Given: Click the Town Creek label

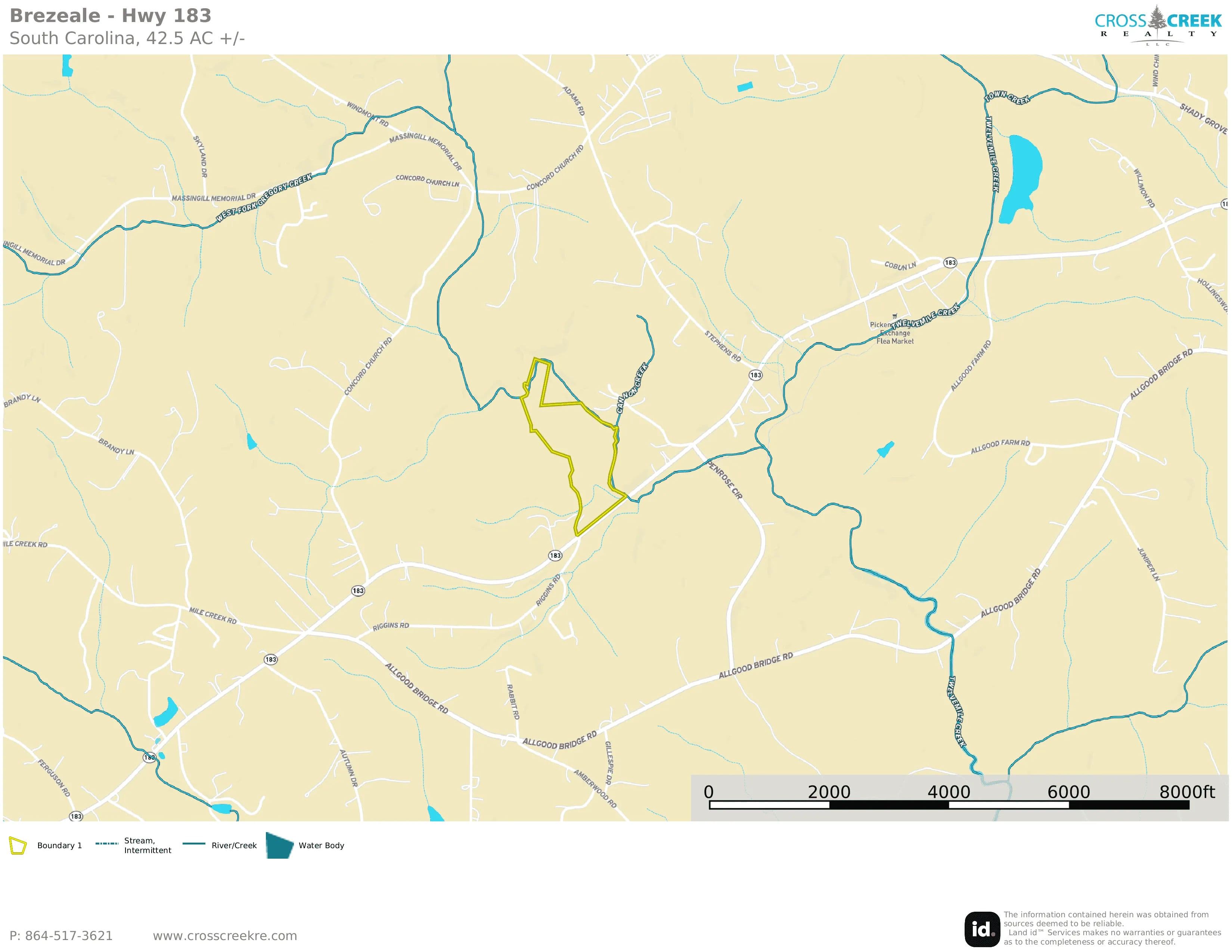Looking at the screenshot, I should (1008, 97).
